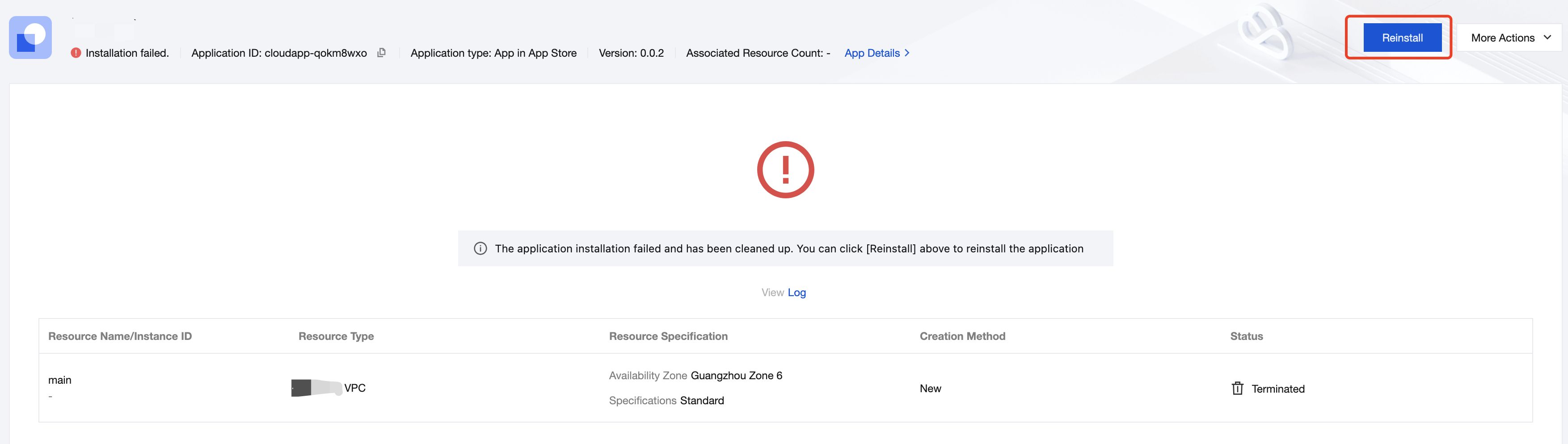Screen dimensions: 1568x444
Task: Open the App Details link
Action: coord(872,53)
